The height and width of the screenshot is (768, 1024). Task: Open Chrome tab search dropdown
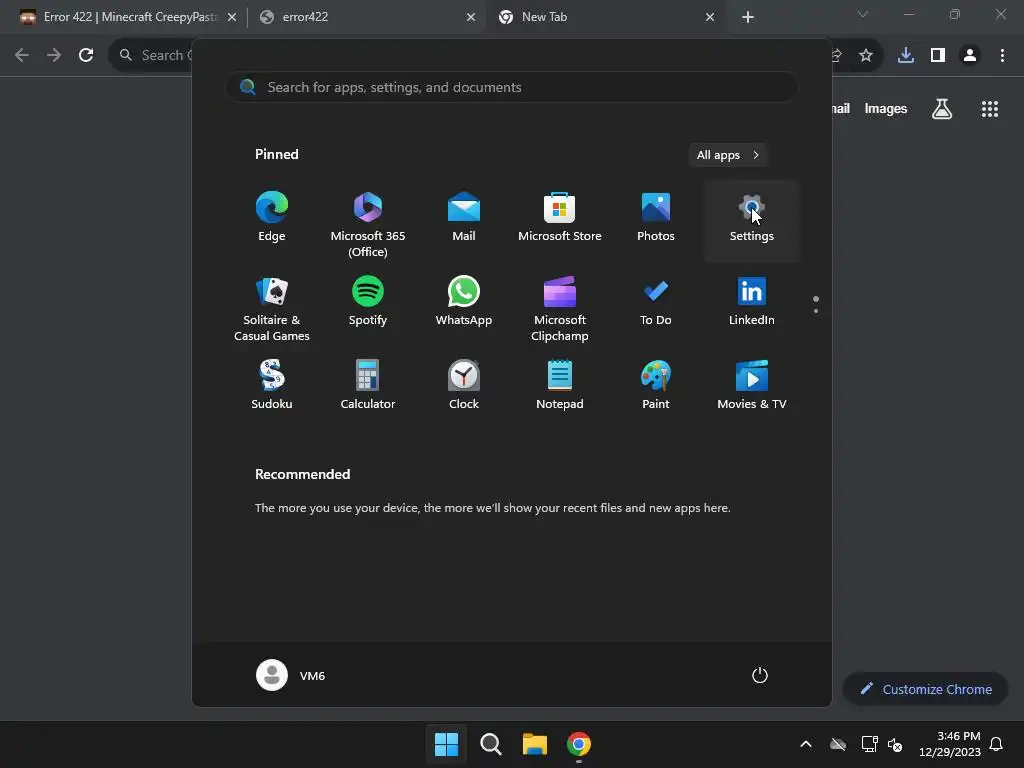pyautogui.click(x=863, y=14)
